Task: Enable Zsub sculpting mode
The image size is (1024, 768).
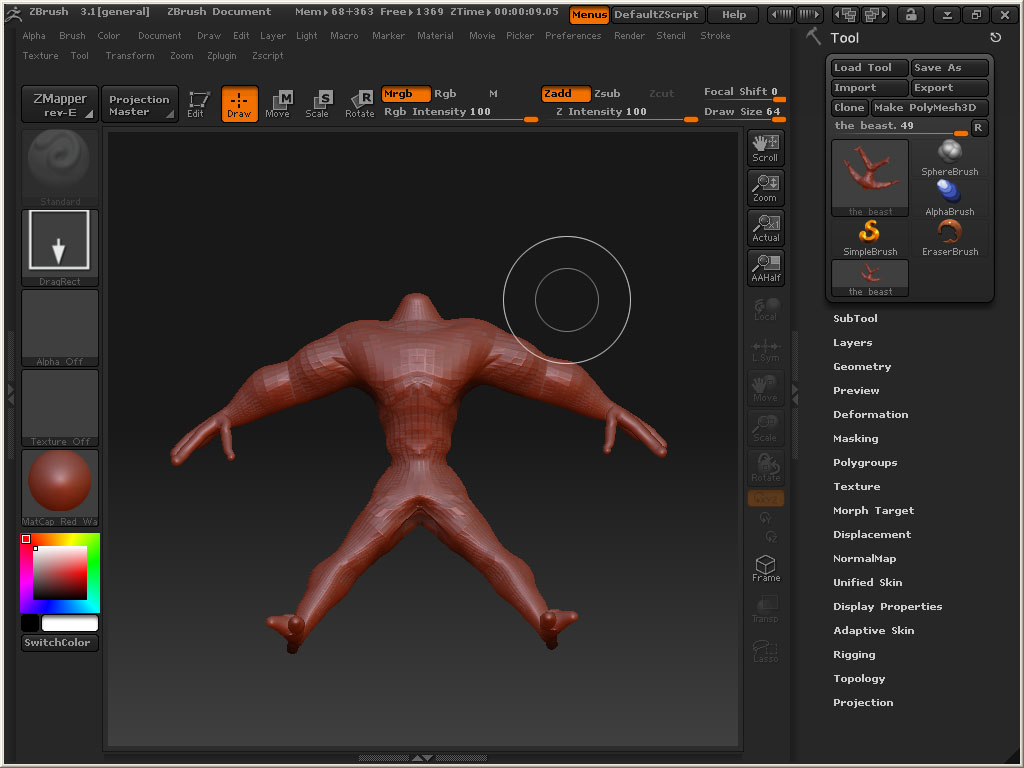Action: pyautogui.click(x=607, y=94)
